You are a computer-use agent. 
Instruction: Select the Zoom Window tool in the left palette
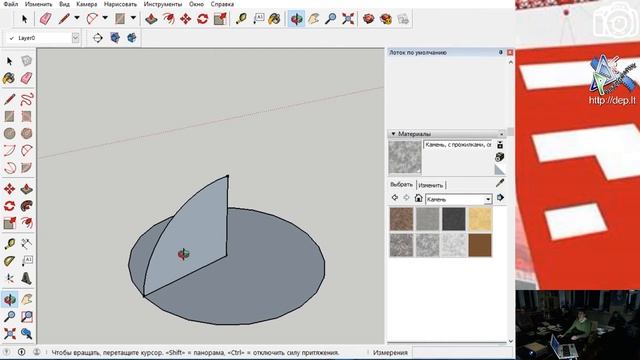[x=26, y=317]
